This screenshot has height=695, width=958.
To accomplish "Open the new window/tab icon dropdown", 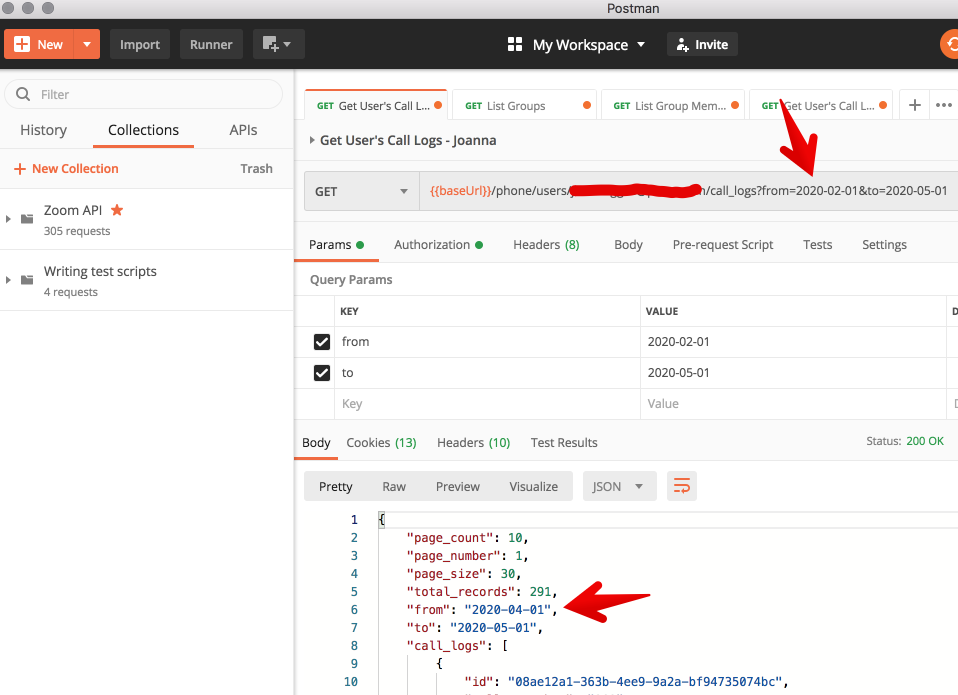I will pyautogui.click(x=279, y=45).
